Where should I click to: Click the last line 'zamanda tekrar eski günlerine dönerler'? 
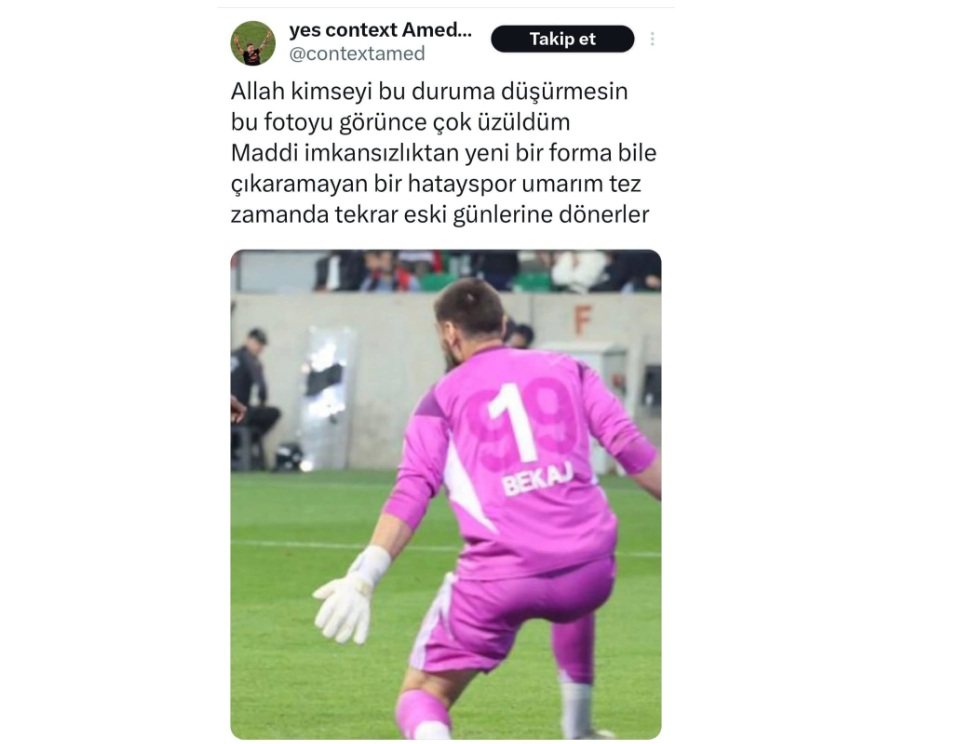pos(440,215)
